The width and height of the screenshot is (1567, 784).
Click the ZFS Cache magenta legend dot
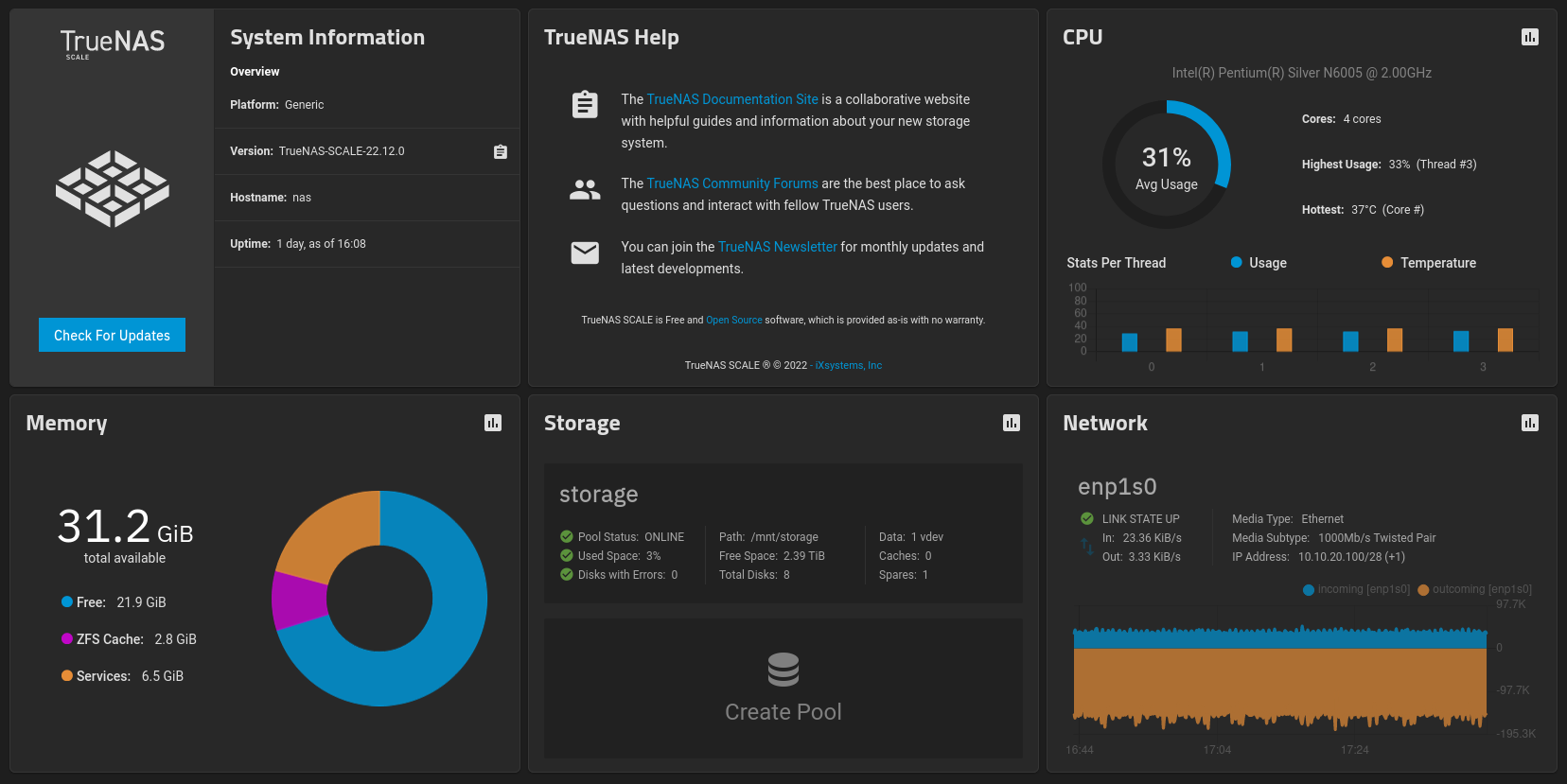pos(67,638)
